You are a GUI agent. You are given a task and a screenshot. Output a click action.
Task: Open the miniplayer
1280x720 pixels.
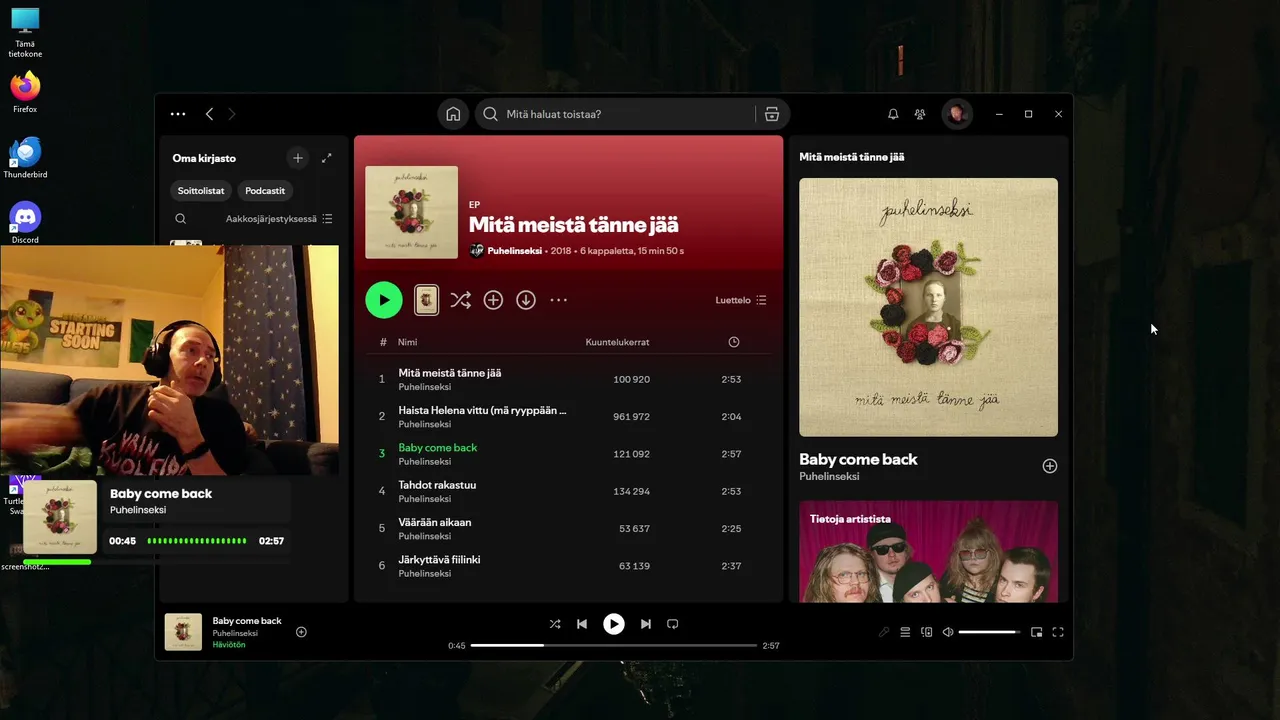click(x=1037, y=632)
